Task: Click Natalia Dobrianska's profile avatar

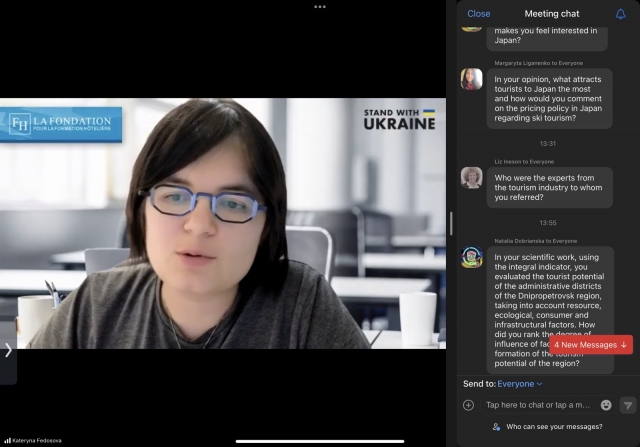Action: (x=471, y=257)
